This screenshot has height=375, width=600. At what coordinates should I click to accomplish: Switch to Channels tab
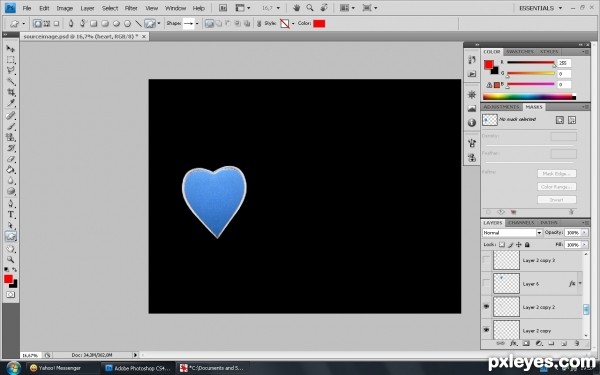521,223
